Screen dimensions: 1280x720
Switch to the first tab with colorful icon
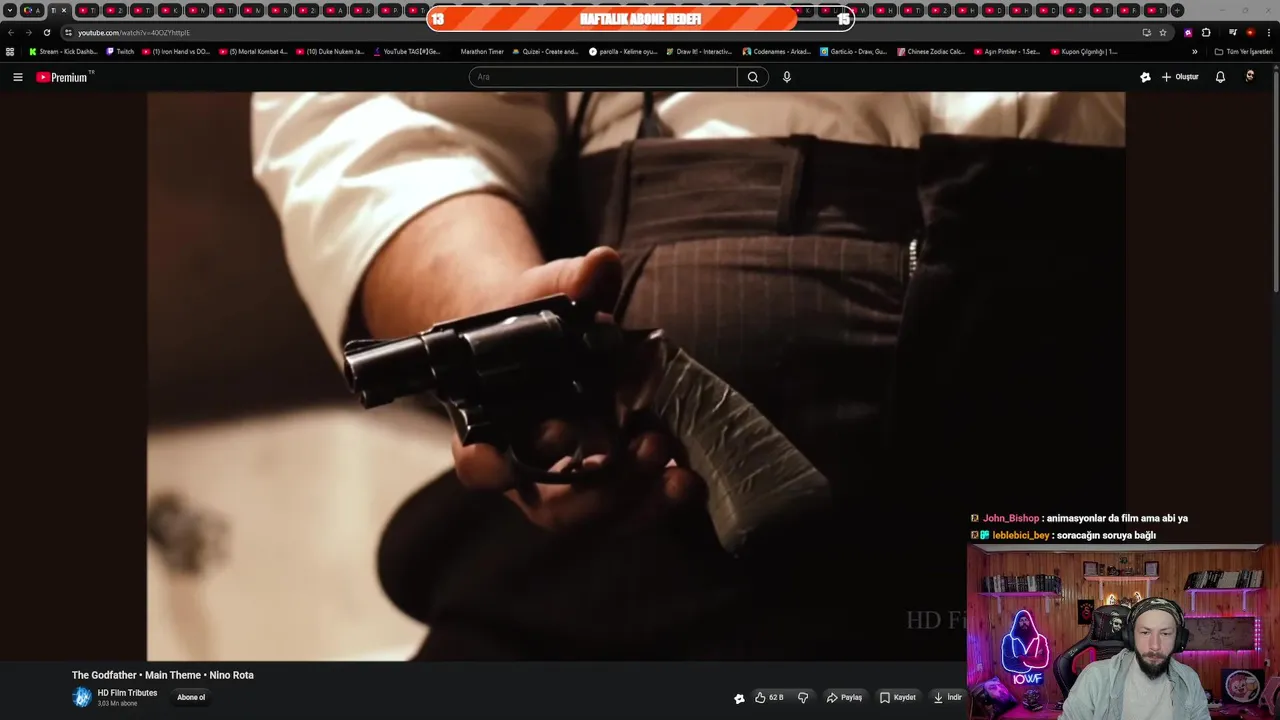tap(32, 10)
